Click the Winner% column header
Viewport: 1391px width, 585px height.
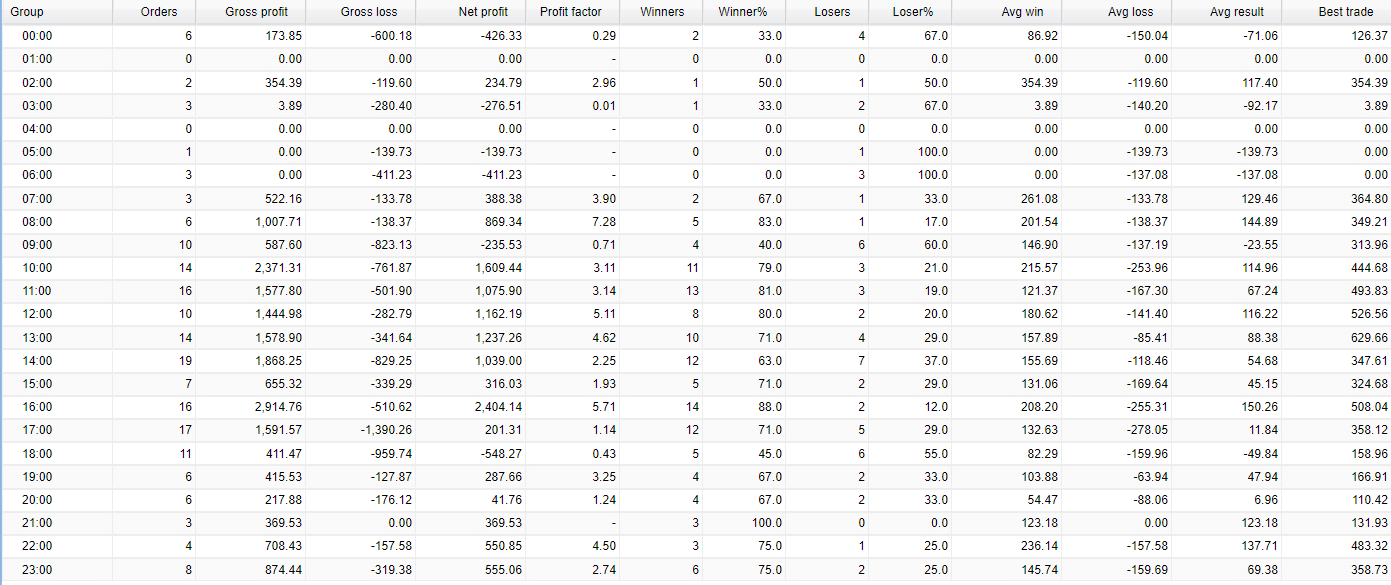coord(743,12)
